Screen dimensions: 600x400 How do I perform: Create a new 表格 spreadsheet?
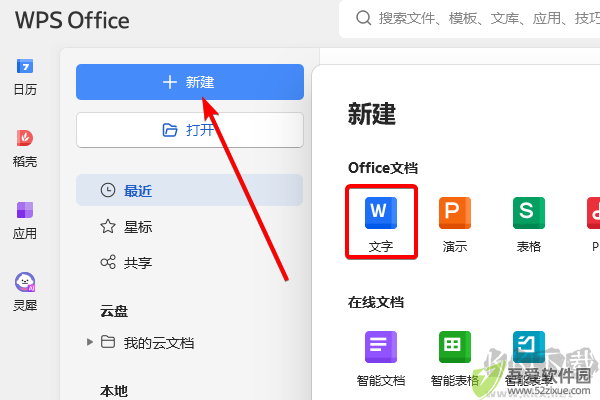coord(529,224)
